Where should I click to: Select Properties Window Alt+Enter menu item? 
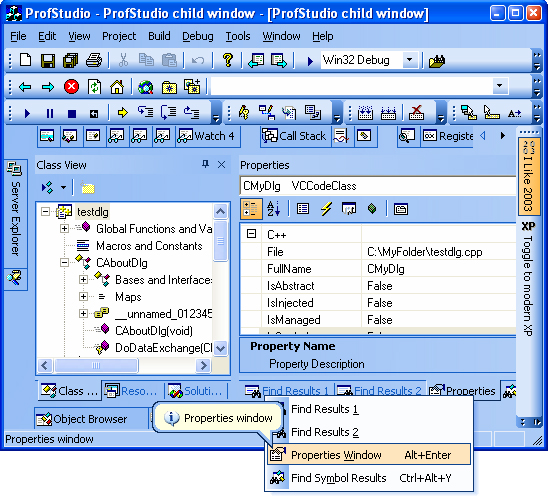coord(369,455)
